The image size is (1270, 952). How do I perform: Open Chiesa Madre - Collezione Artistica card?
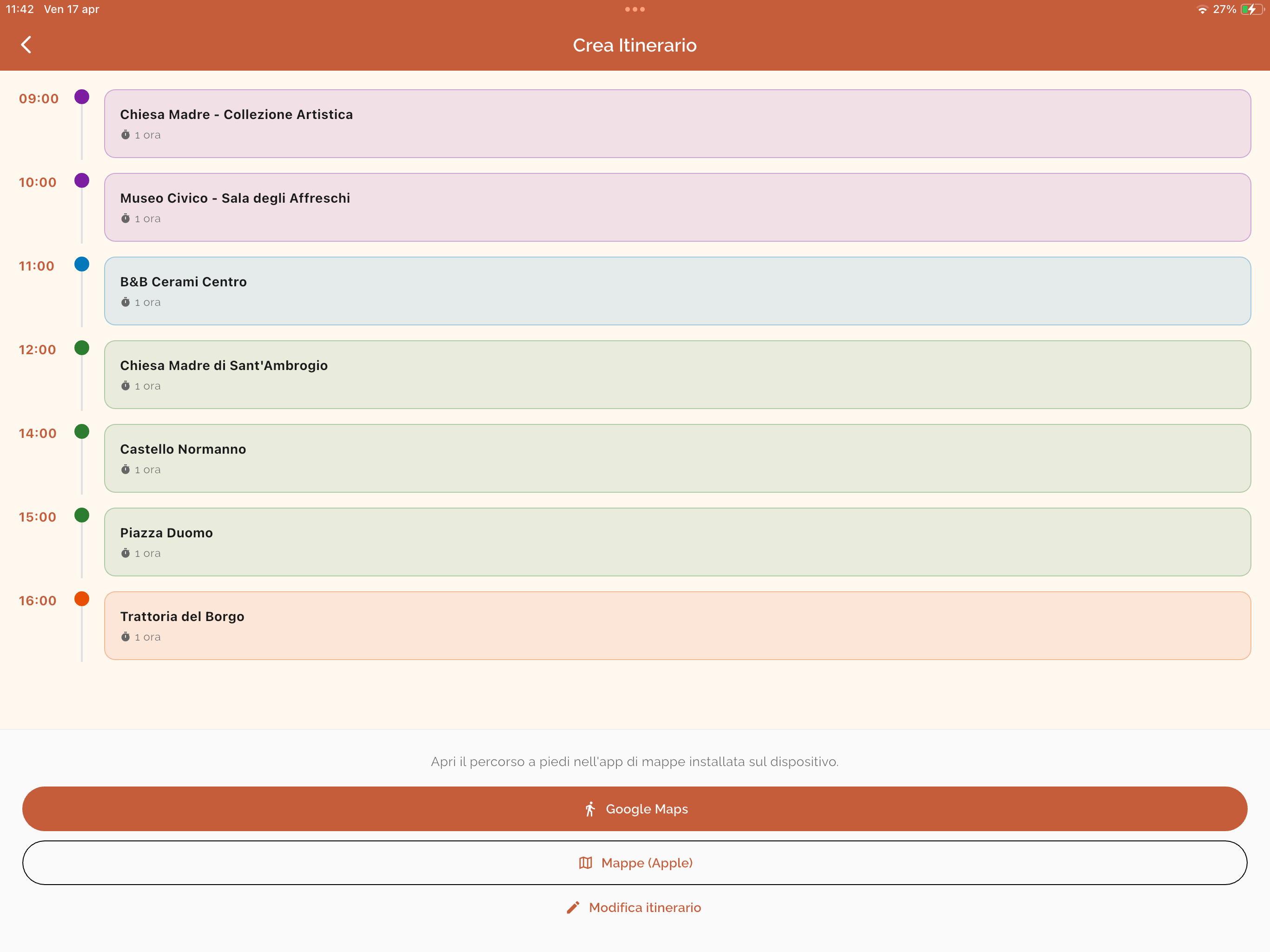[x=677, y=124]
